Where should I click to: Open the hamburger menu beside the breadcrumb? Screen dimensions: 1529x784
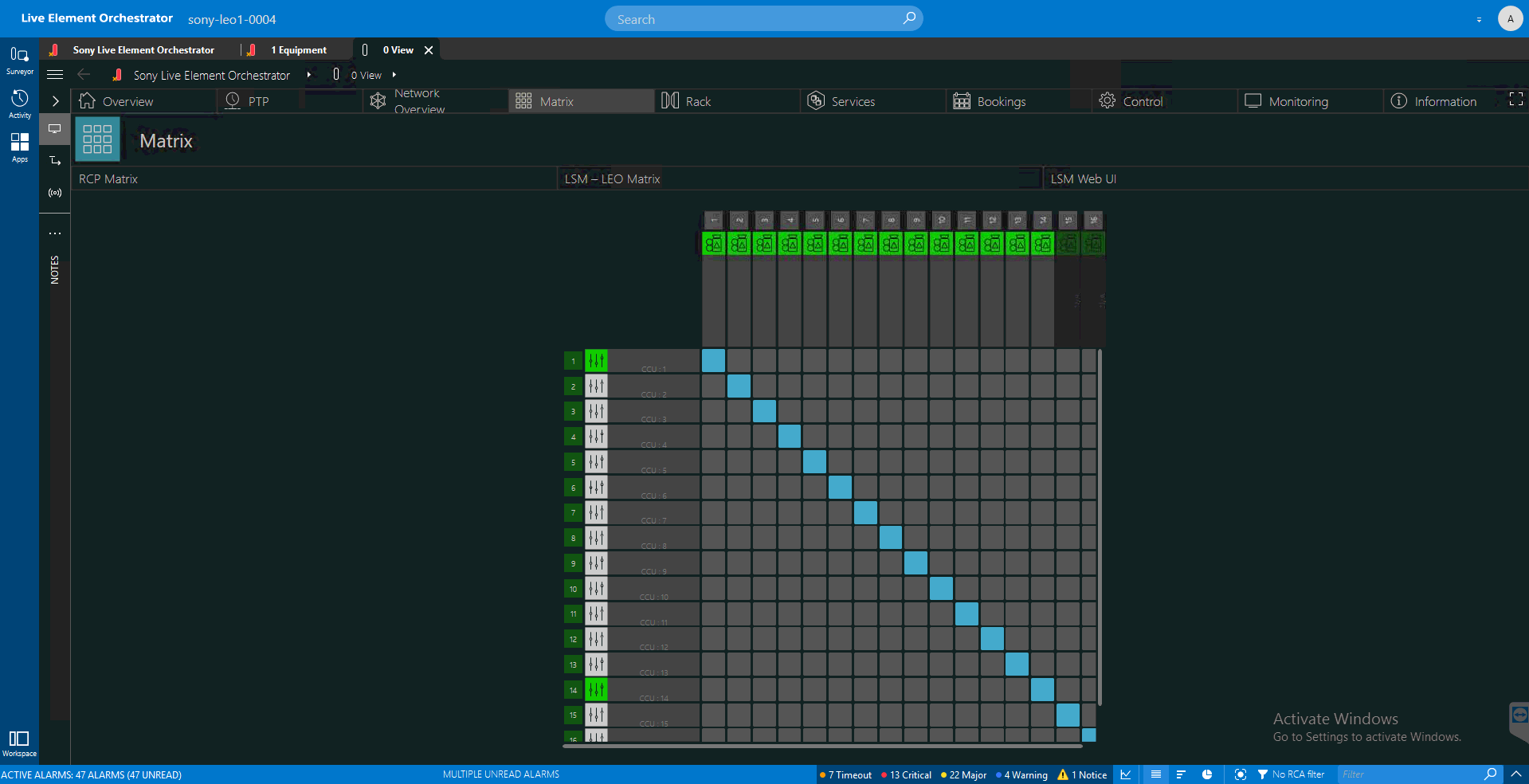(x=55, y=75)
